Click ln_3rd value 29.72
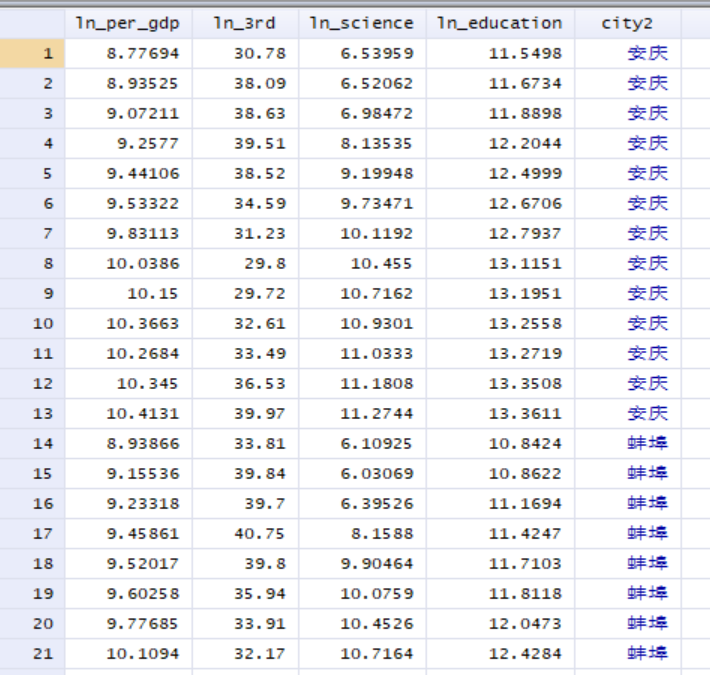 tap(260, 293)
